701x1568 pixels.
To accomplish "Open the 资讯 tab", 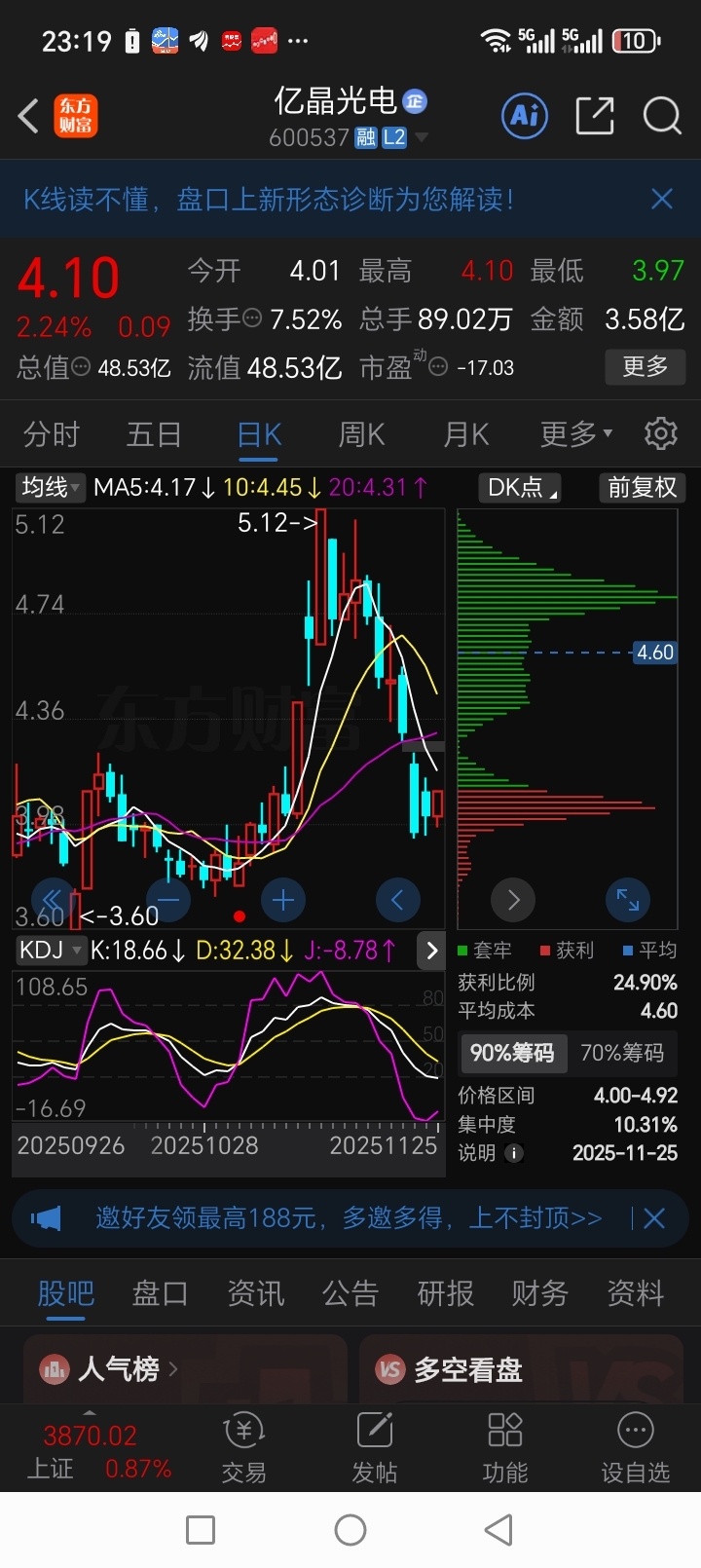I will (256, 1293).
